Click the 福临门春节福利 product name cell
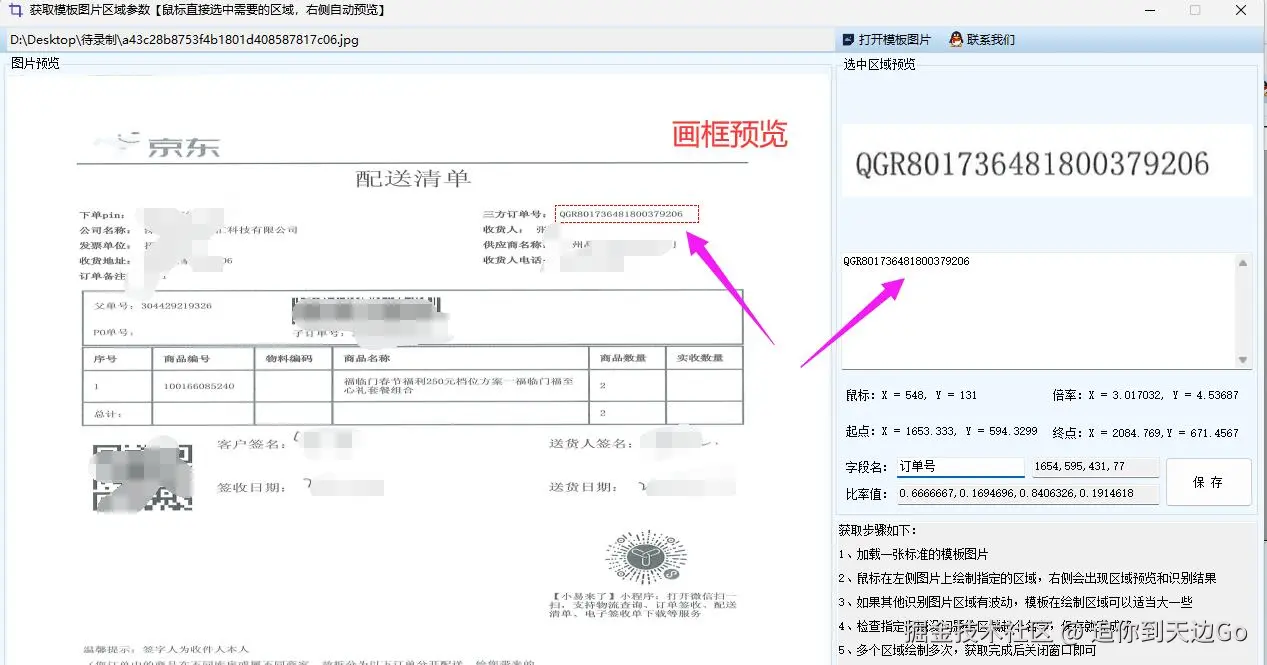 (x=459, y=386)
